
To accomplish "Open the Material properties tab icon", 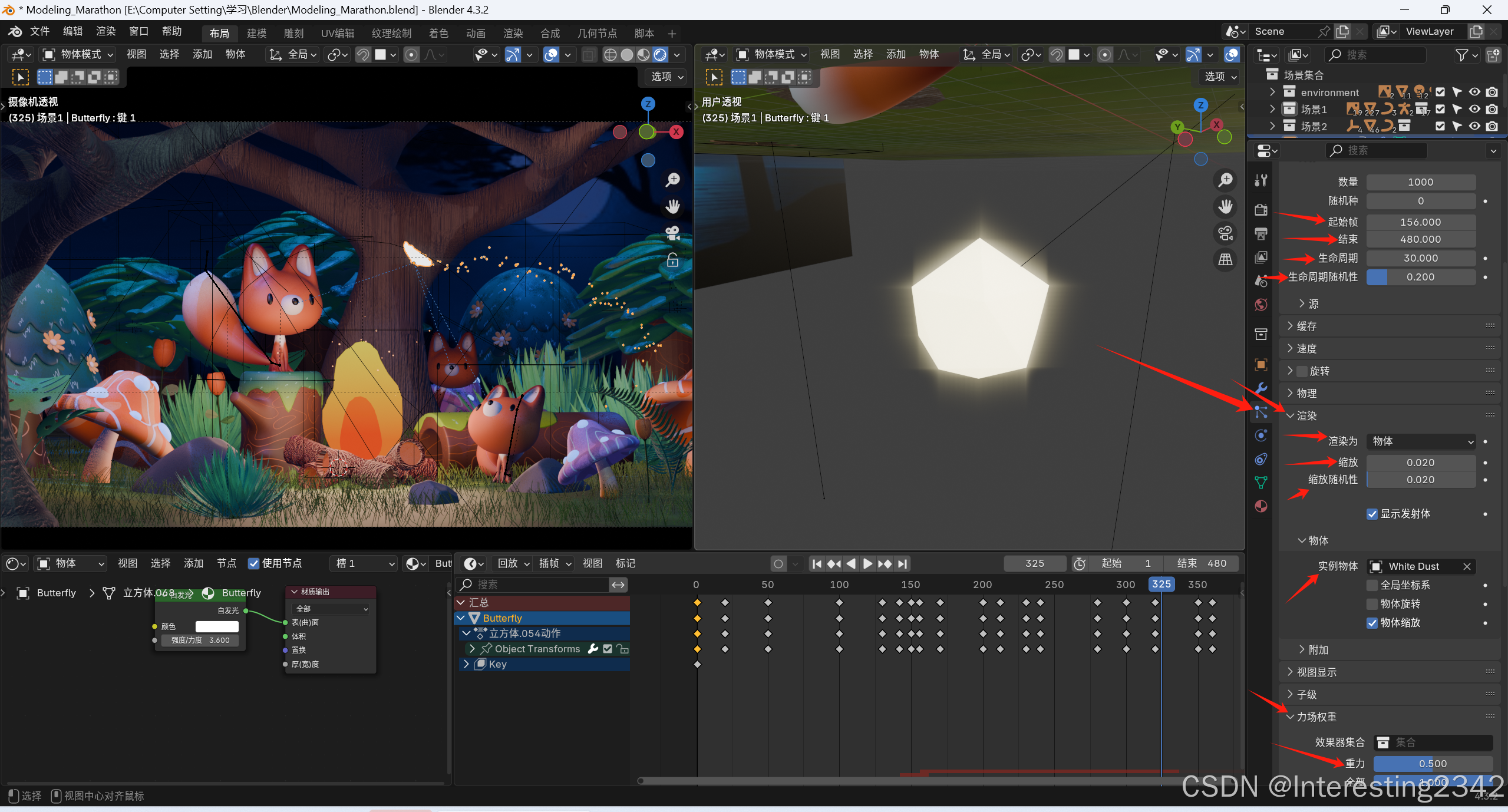I will tap(1260, 506).
